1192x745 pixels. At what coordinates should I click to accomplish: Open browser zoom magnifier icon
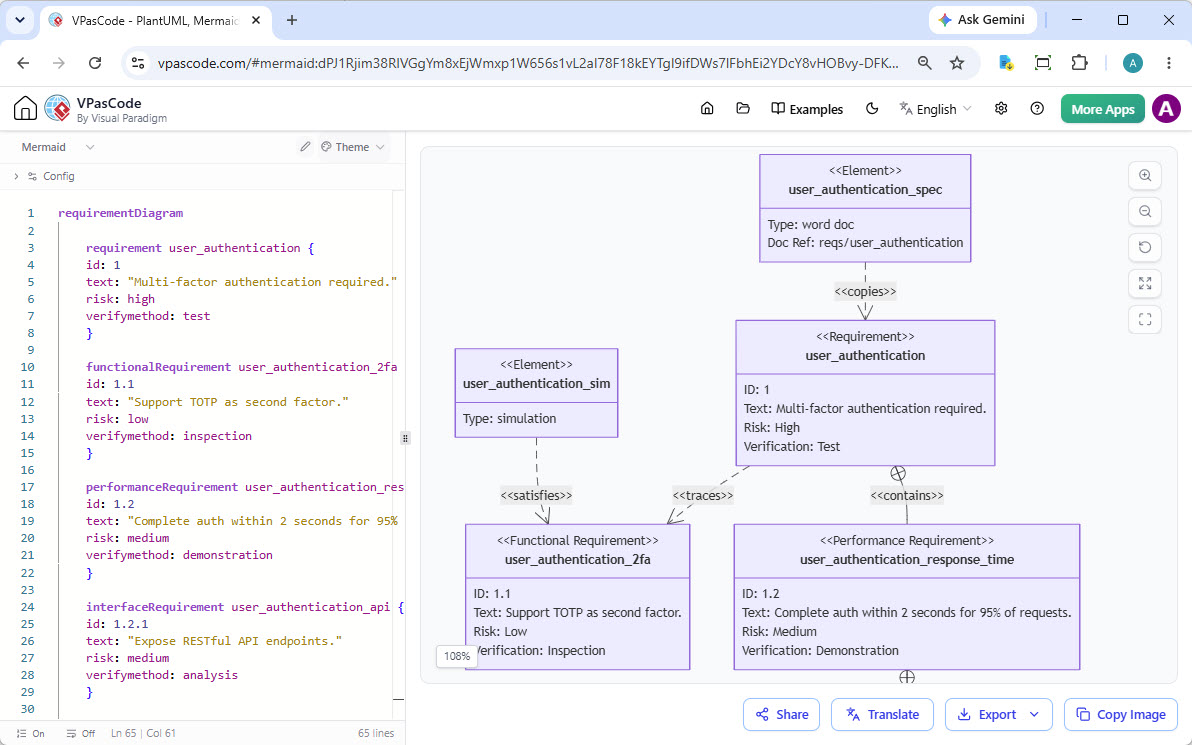click(924, 63)
